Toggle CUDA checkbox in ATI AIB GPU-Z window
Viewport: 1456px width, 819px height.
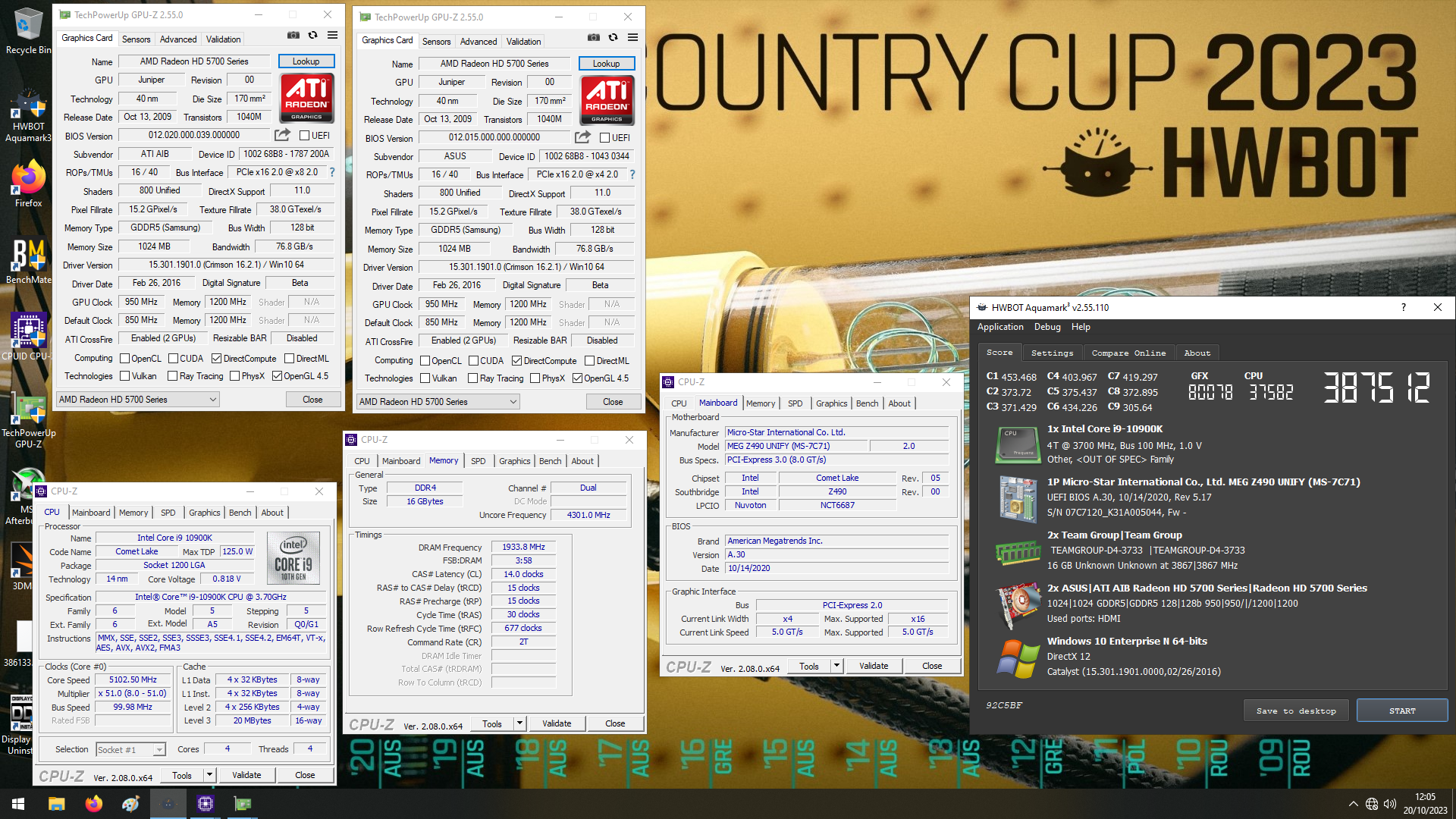click(x=173, y=358)
